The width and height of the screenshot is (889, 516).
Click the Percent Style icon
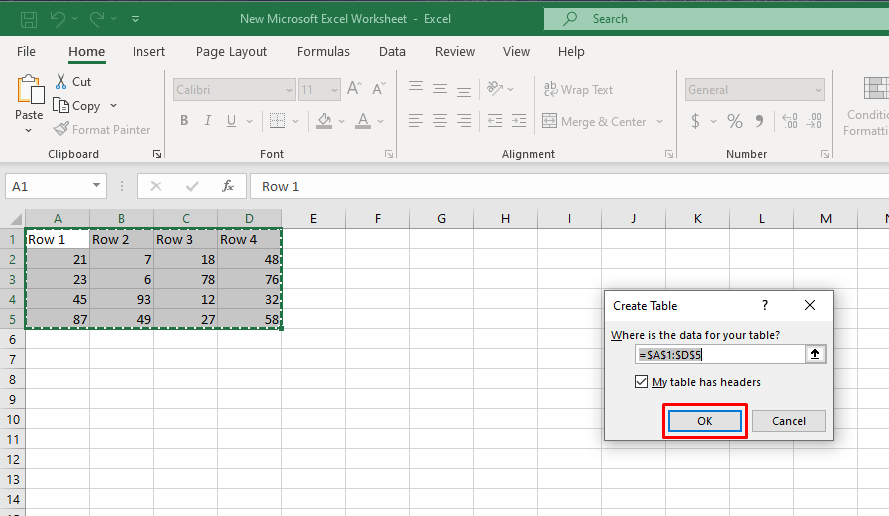735,121
